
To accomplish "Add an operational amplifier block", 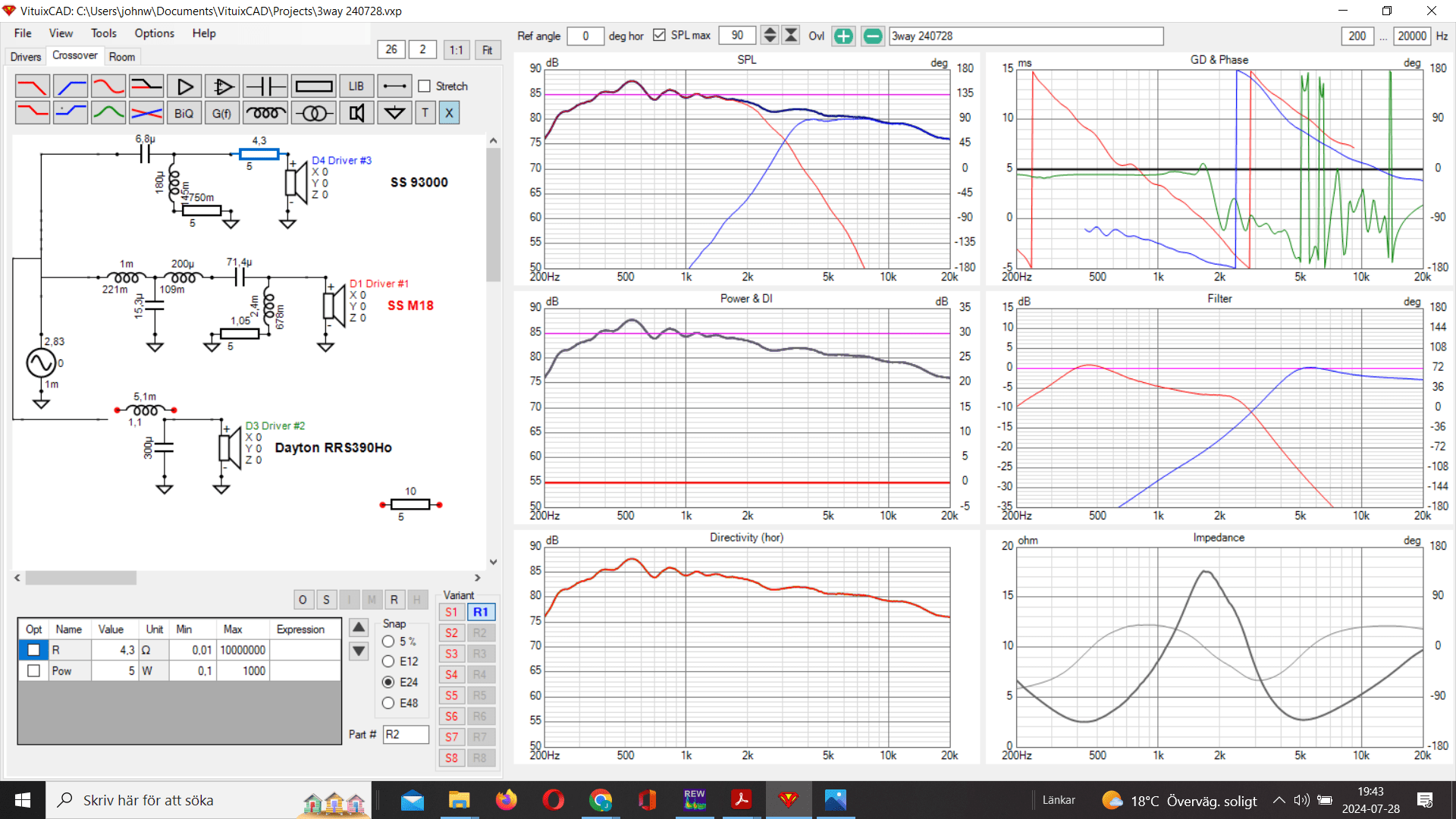I will (x=222, y=86).
